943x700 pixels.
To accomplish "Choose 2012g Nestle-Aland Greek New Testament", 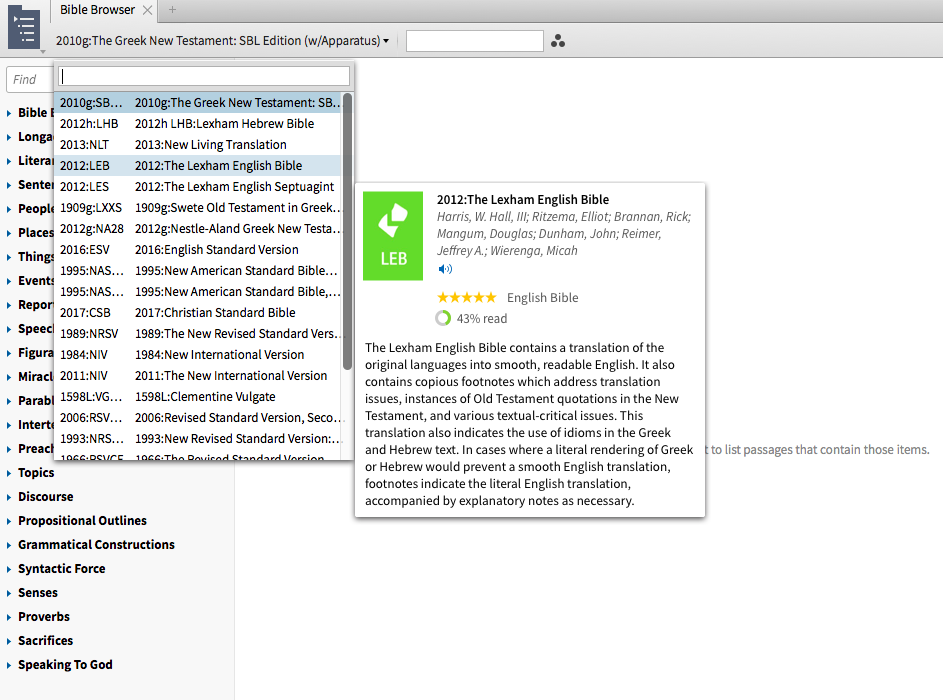I will click(197, 229).
